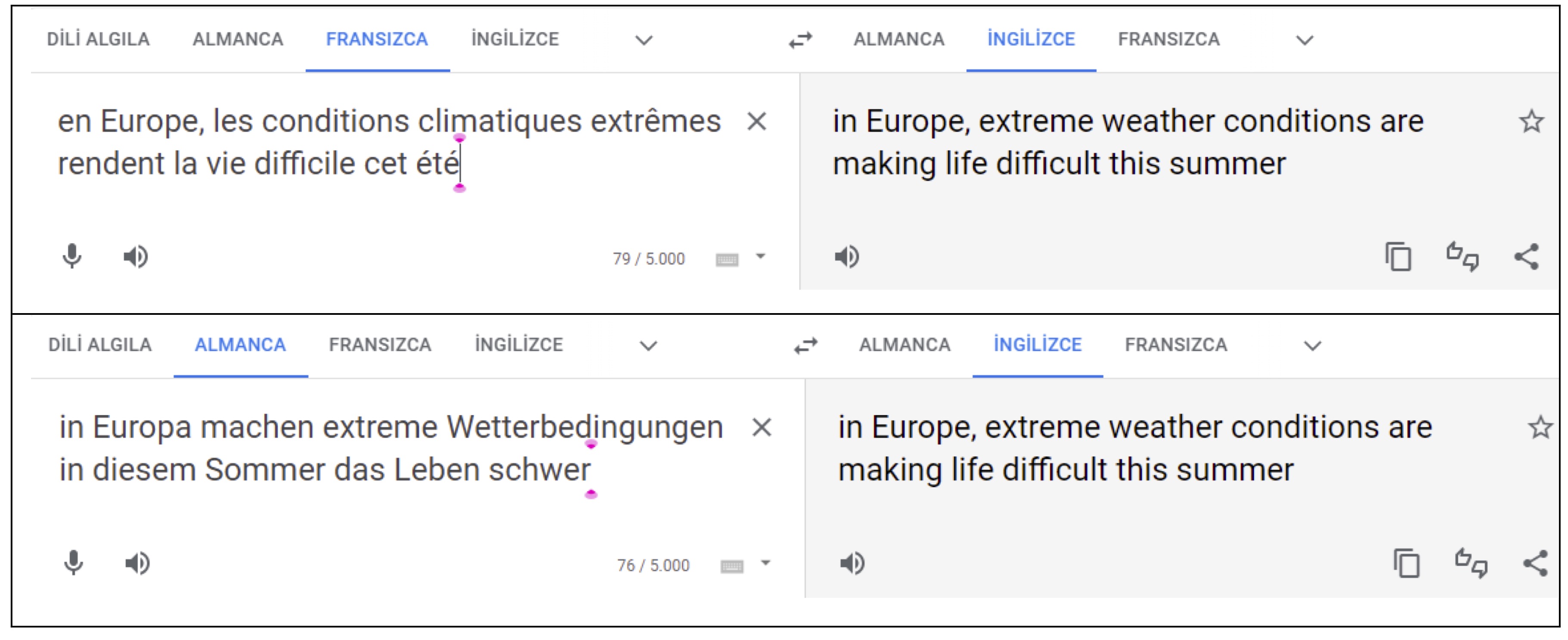Select FRANSIZCA target tab in bottom translator

tap(1175, 345)
